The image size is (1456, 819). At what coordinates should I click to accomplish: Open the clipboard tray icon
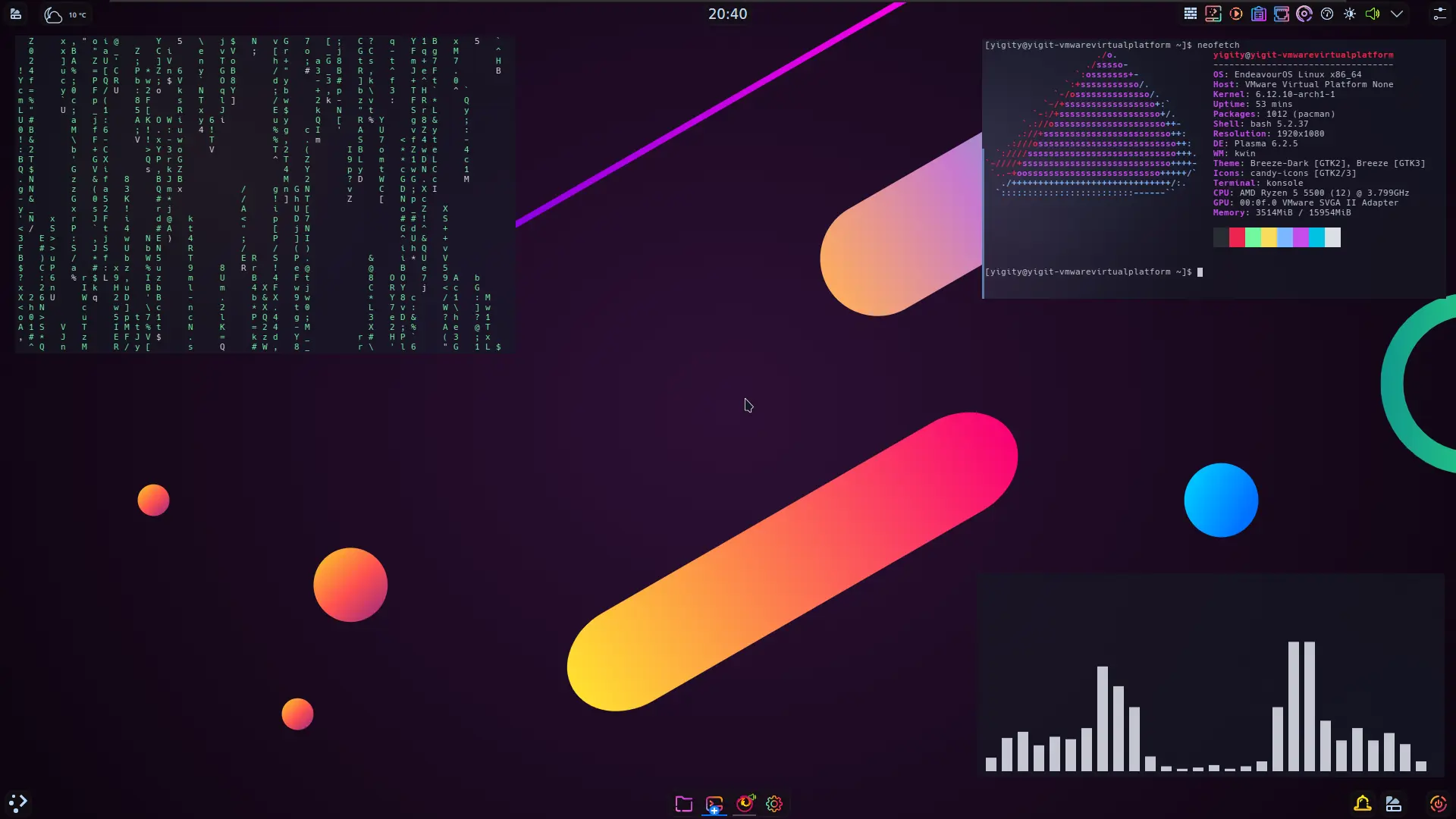[1259, 14]
